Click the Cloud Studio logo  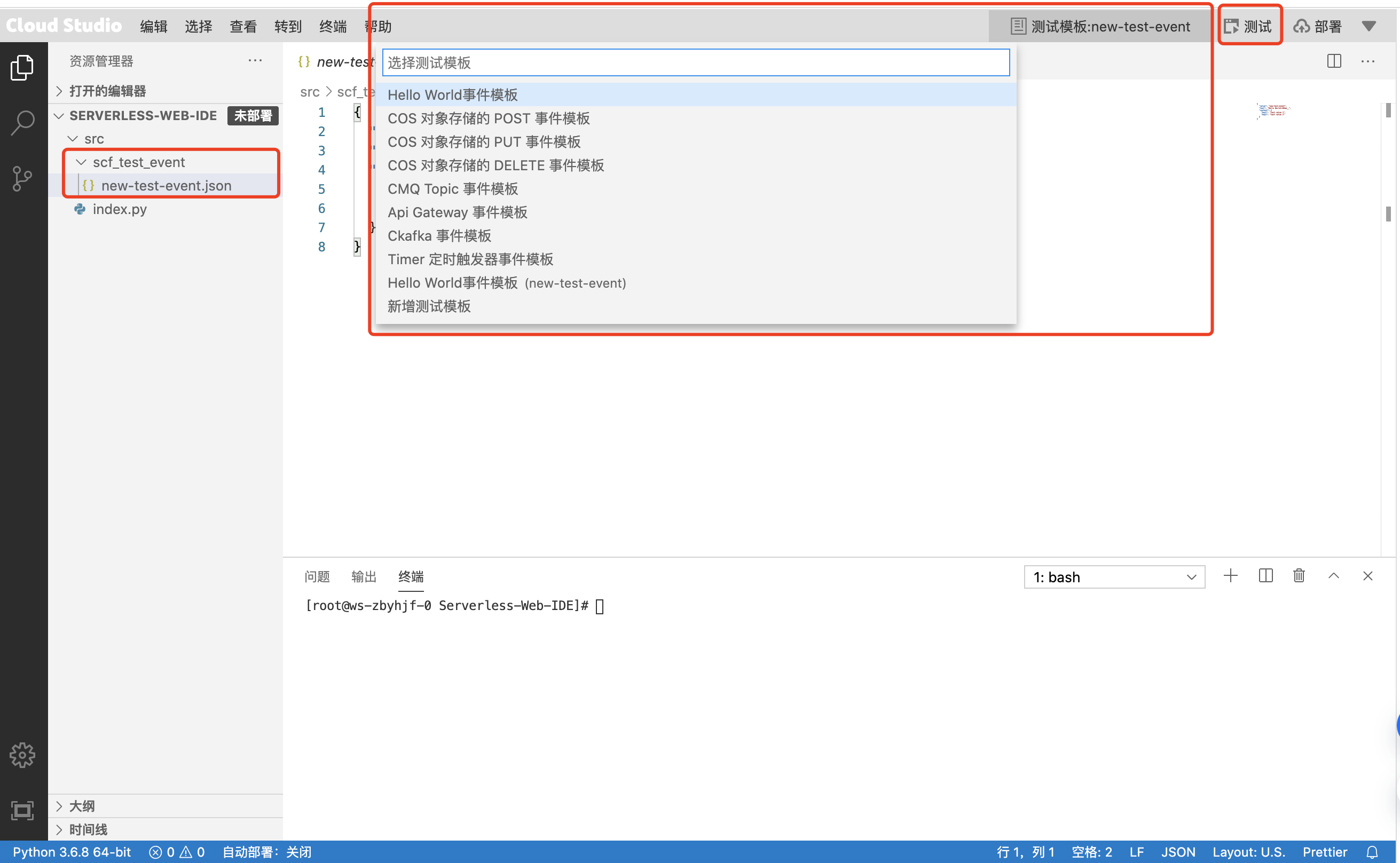click(x=64, y=25)
